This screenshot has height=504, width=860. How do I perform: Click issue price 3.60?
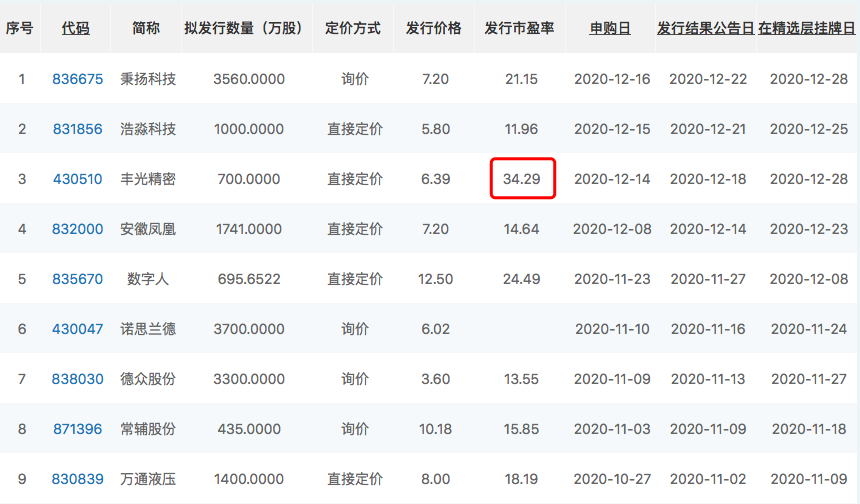435,378
